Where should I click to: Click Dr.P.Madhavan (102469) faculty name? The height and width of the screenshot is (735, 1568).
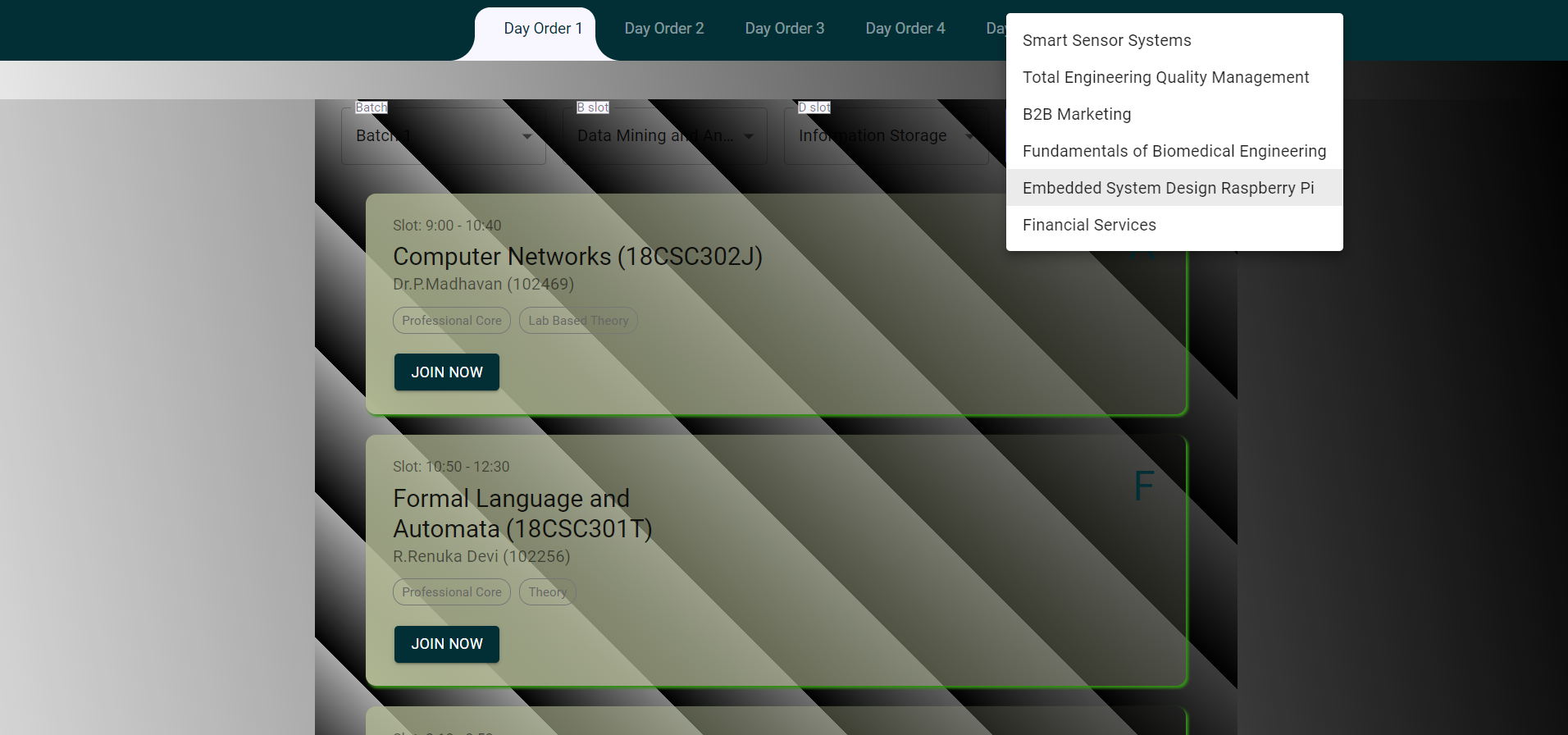484,284
